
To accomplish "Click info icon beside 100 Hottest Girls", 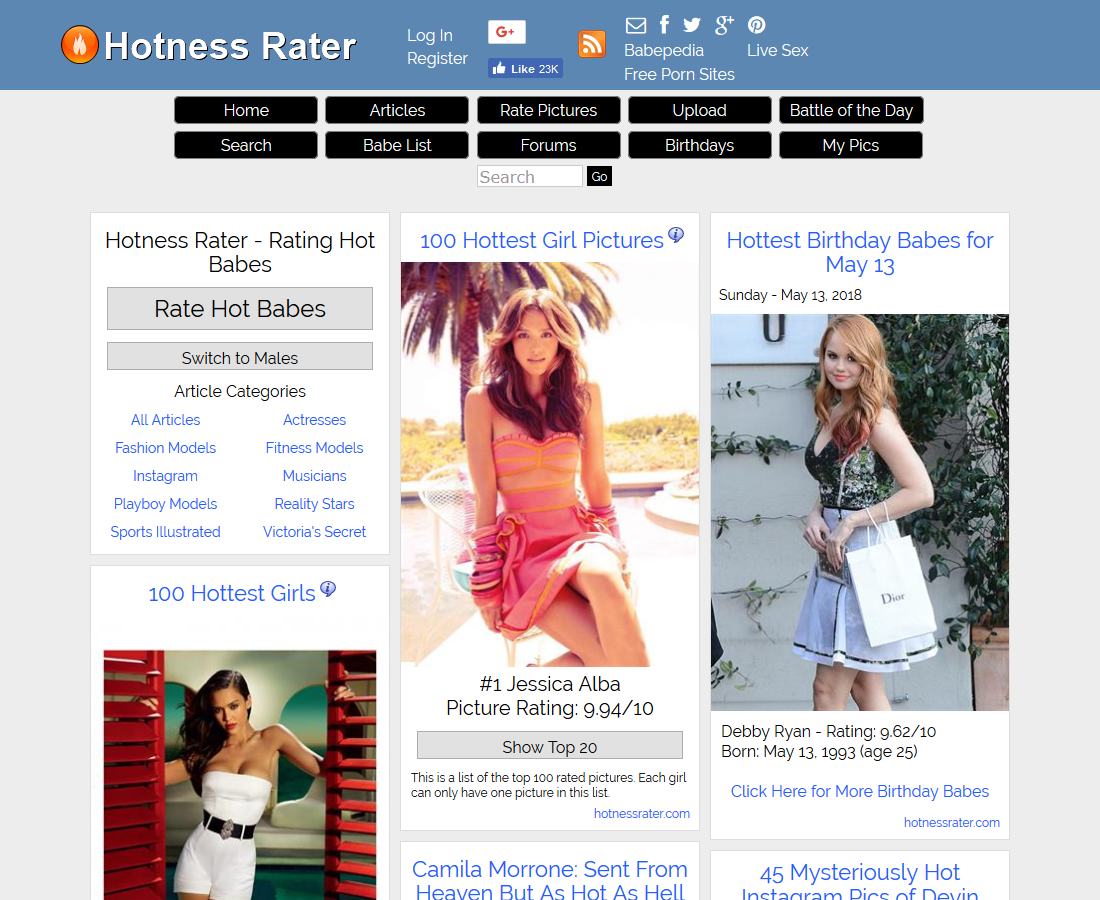I will coord(328,589).
